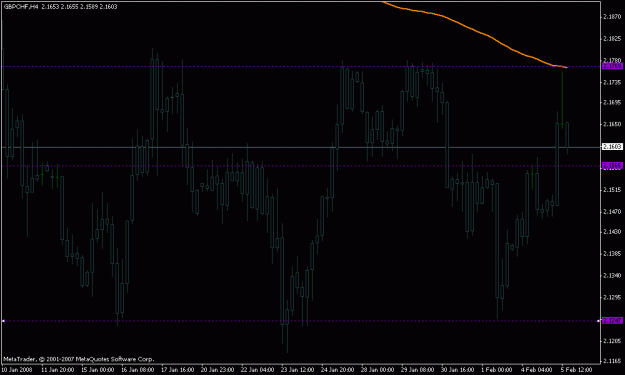Image resolution: width=625 pixels, height=375 pixels.
Task: Click the 2.1515 price scale value
Action: [612, 190]
